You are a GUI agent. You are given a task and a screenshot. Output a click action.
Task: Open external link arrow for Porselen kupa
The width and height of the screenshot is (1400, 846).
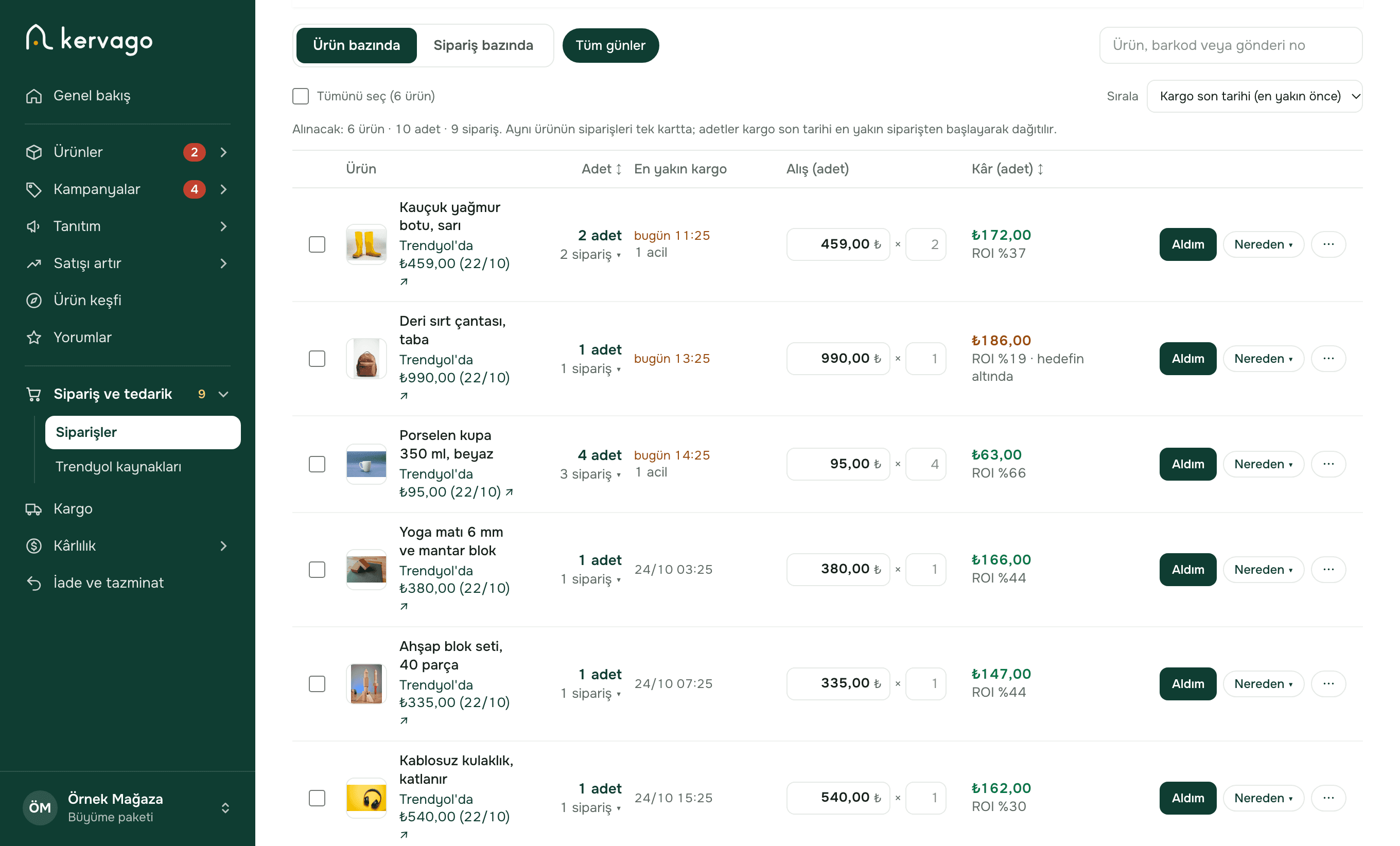[x=510, y=492]
